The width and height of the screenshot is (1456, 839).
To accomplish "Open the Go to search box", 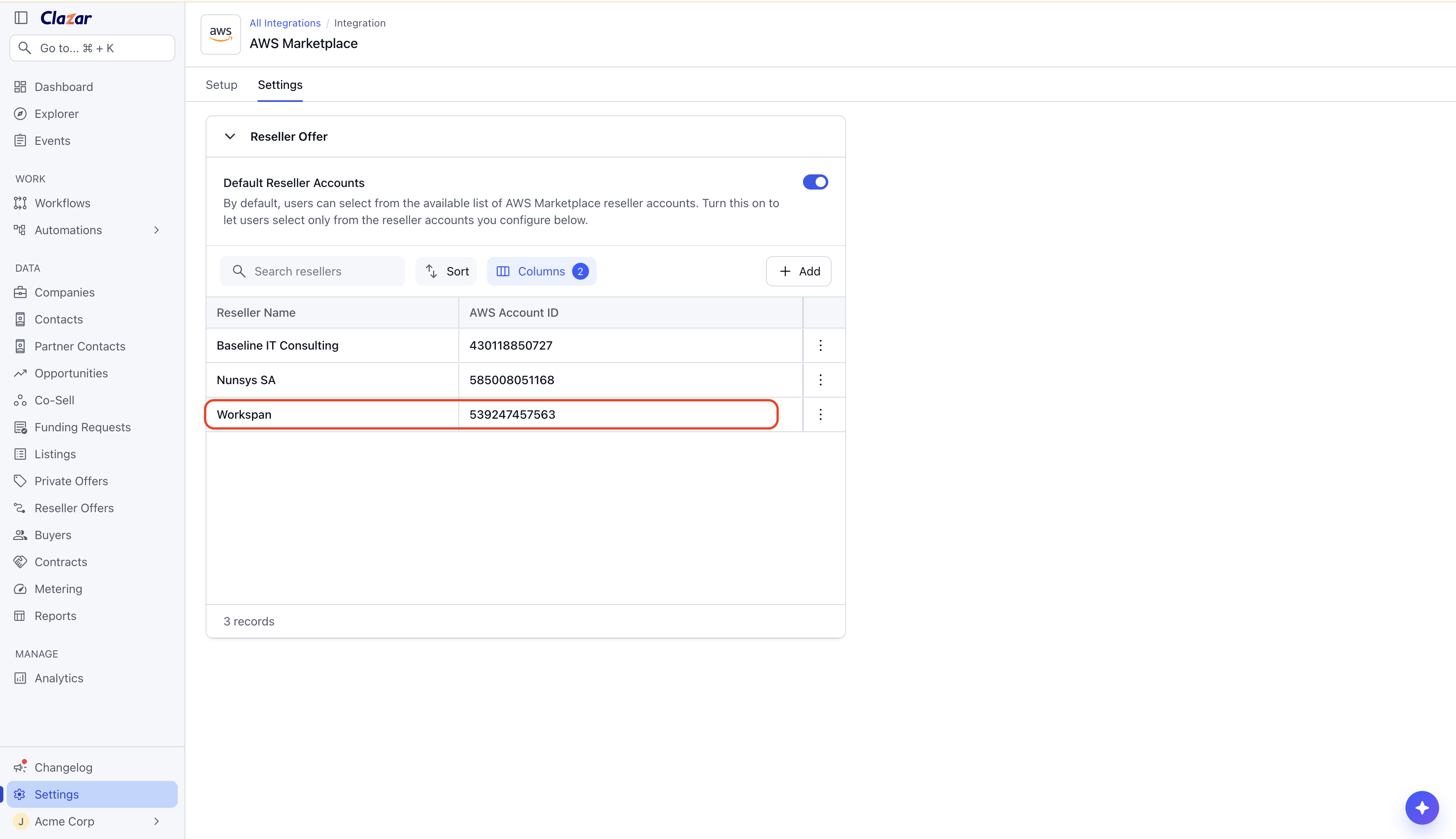I will [92, 48].
